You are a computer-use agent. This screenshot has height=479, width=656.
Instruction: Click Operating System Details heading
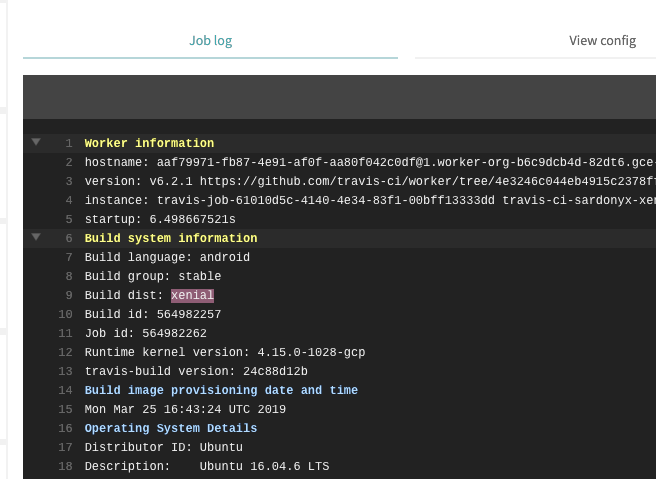171,428
